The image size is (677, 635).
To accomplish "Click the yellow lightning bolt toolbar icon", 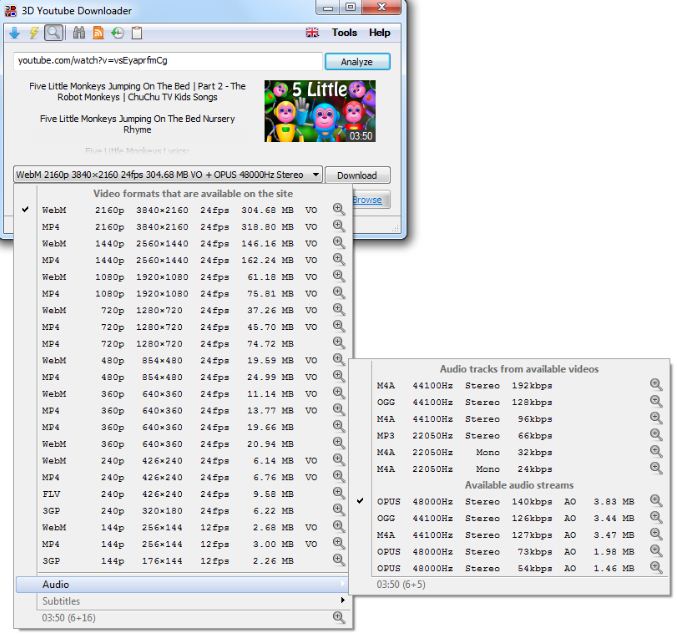I will tap(33, 33).
